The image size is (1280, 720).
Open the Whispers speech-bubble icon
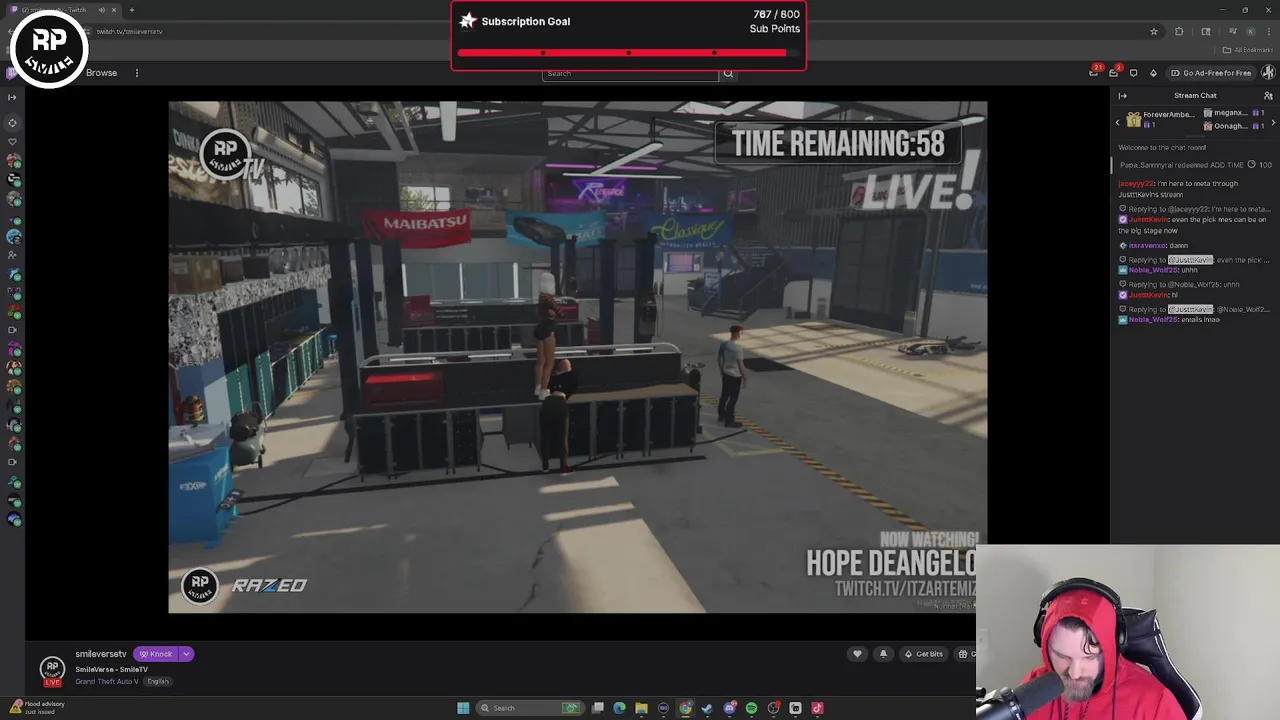(1133, 73)
